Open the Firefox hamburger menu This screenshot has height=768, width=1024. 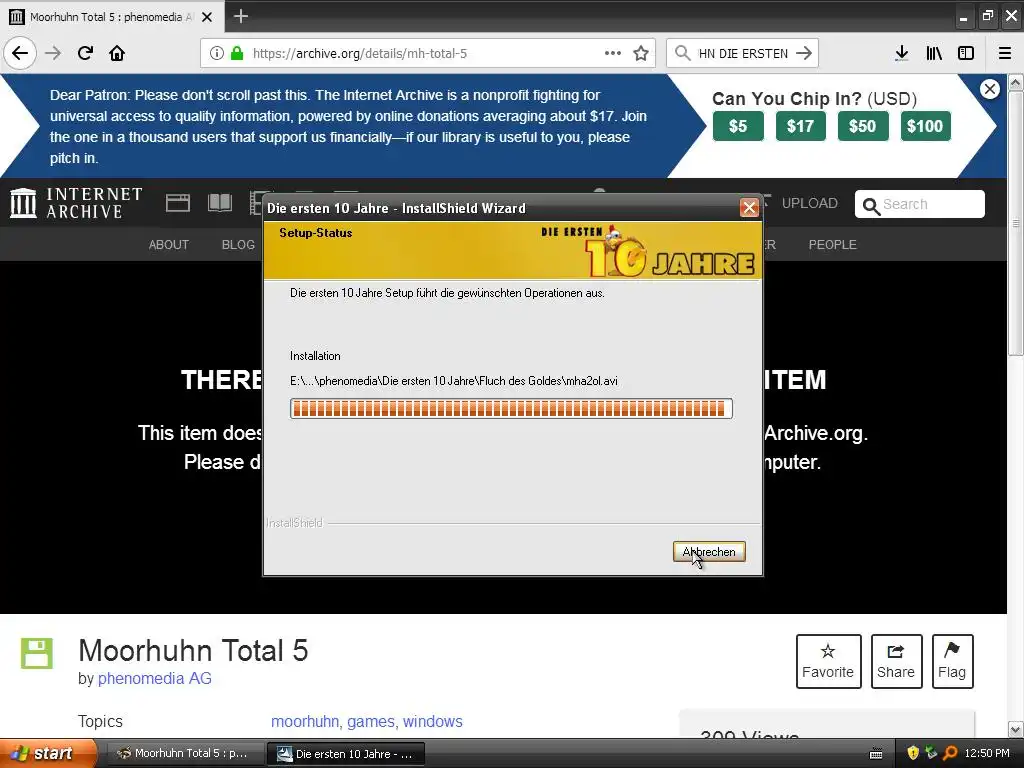[x=1005, y=53]
